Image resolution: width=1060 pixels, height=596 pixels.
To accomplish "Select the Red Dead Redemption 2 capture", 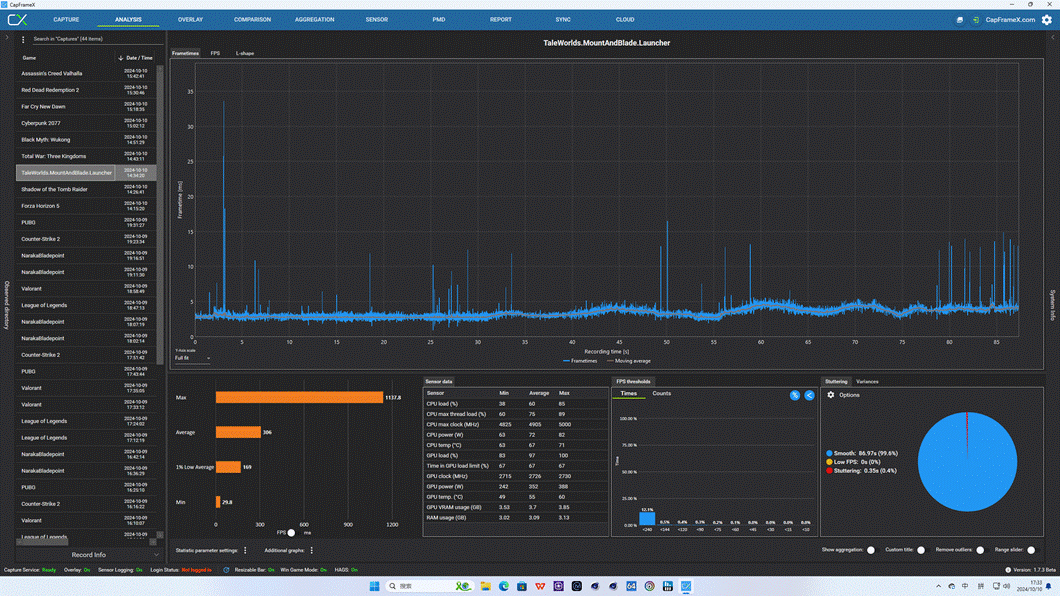I will (x=86, y=90).
